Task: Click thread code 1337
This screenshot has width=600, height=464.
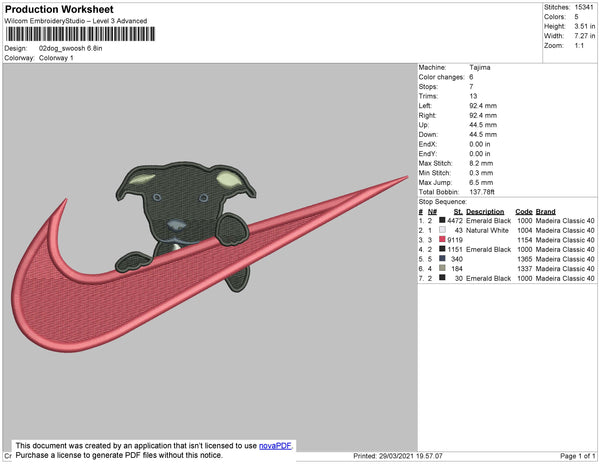Action: (x=525, y=269)
